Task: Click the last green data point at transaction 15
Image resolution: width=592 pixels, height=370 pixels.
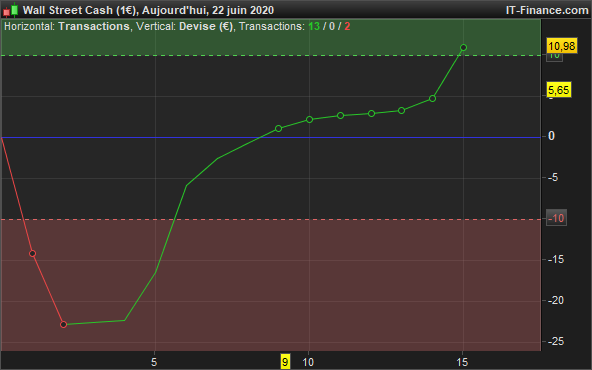Action: (463, 48)
